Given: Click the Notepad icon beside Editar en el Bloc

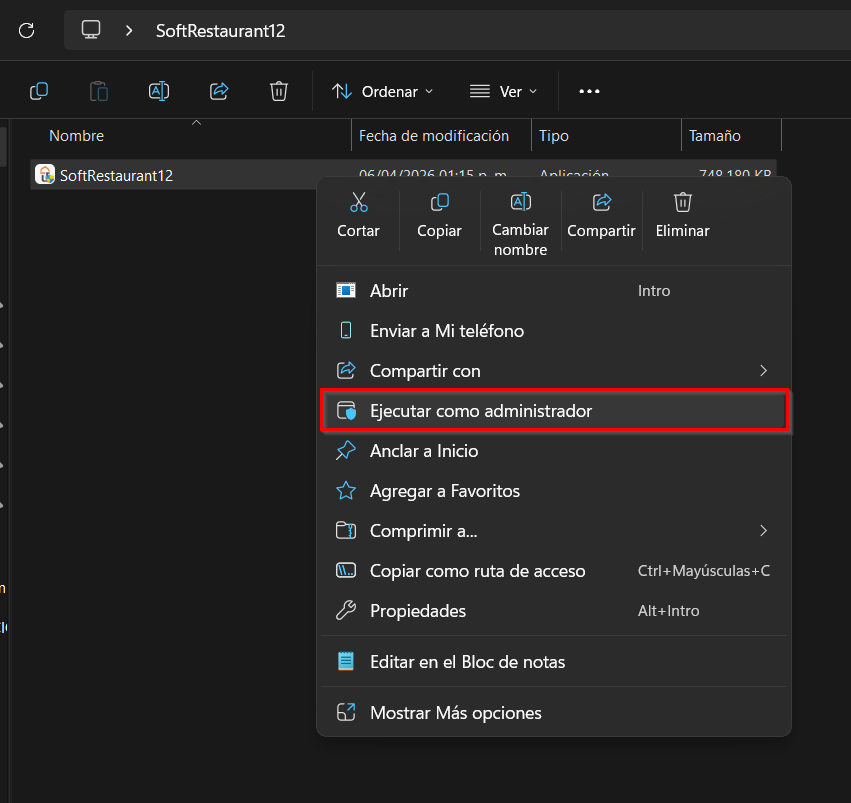Looking at the screenshot, I should click(346, 661).
